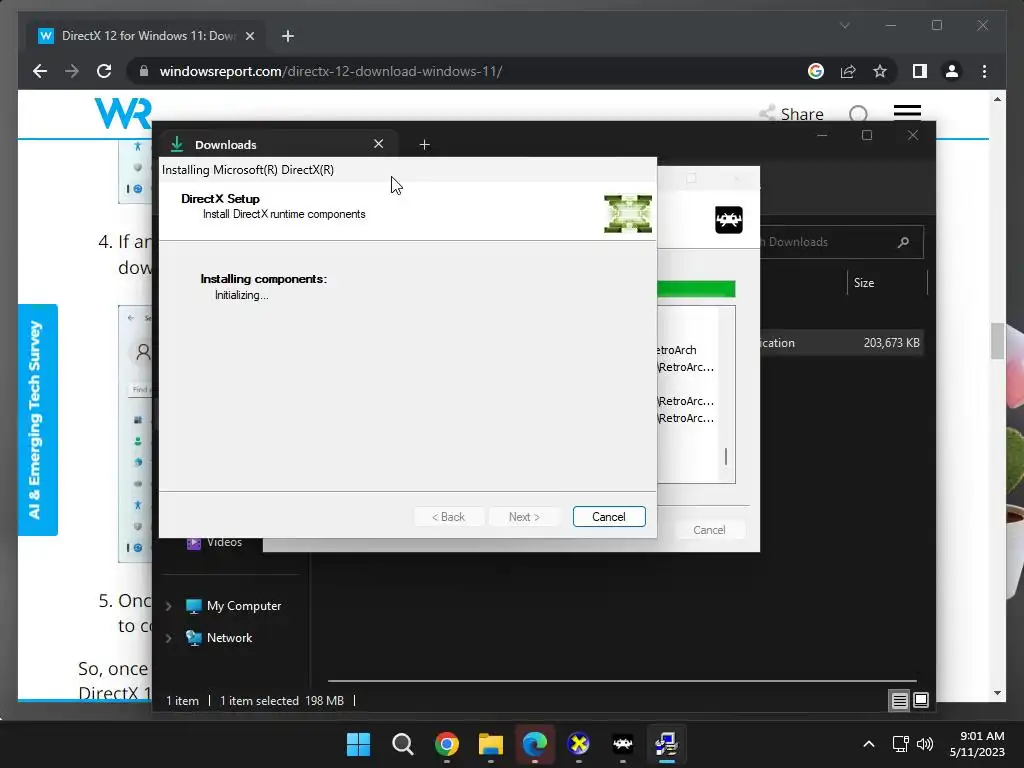Cancel the DirectX Setup installation
Viewport: 1024px width, 768px height.
(x=609, y=517)
